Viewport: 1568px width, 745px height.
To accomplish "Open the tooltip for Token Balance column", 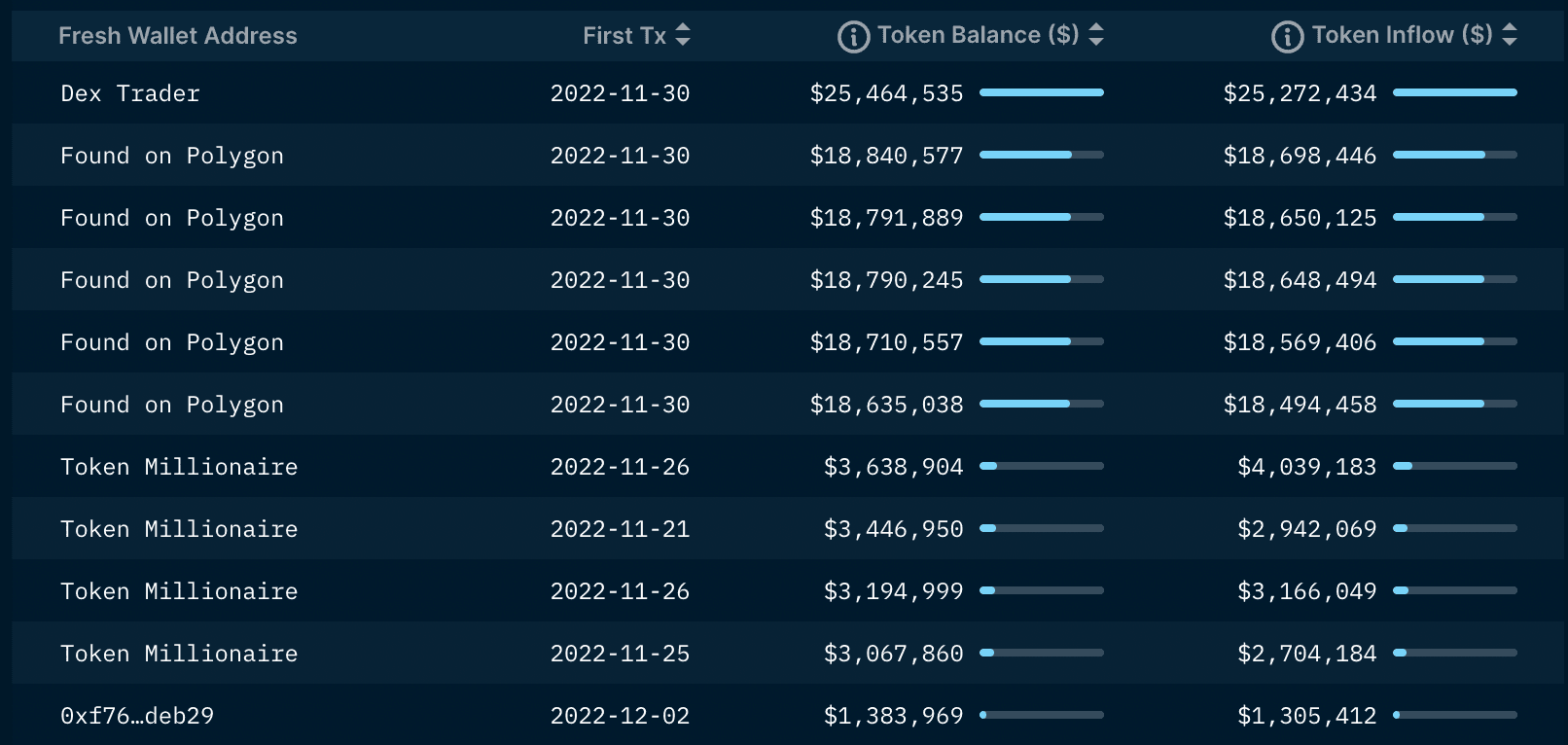I will click(x=852, y=35).
